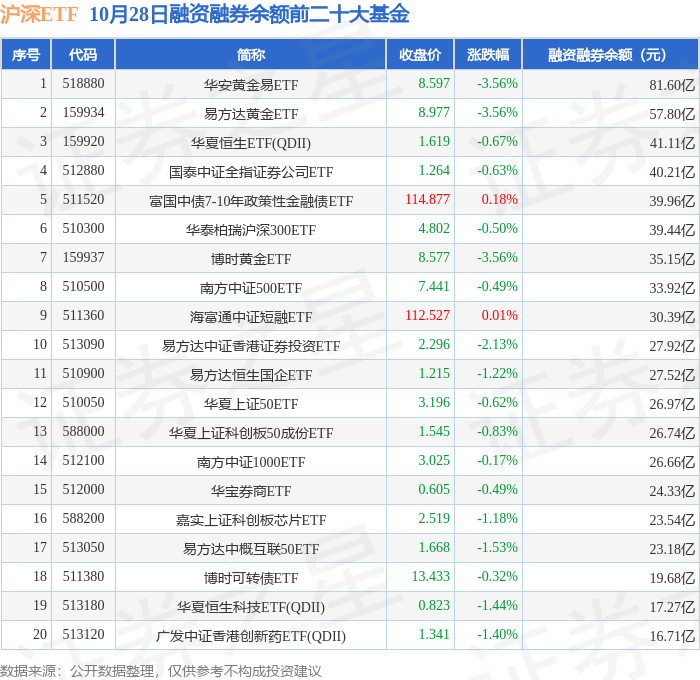Viewport: 700px width, 680px height.
Task: Click red change value 0.01%
Action: [x=499, y=316]
